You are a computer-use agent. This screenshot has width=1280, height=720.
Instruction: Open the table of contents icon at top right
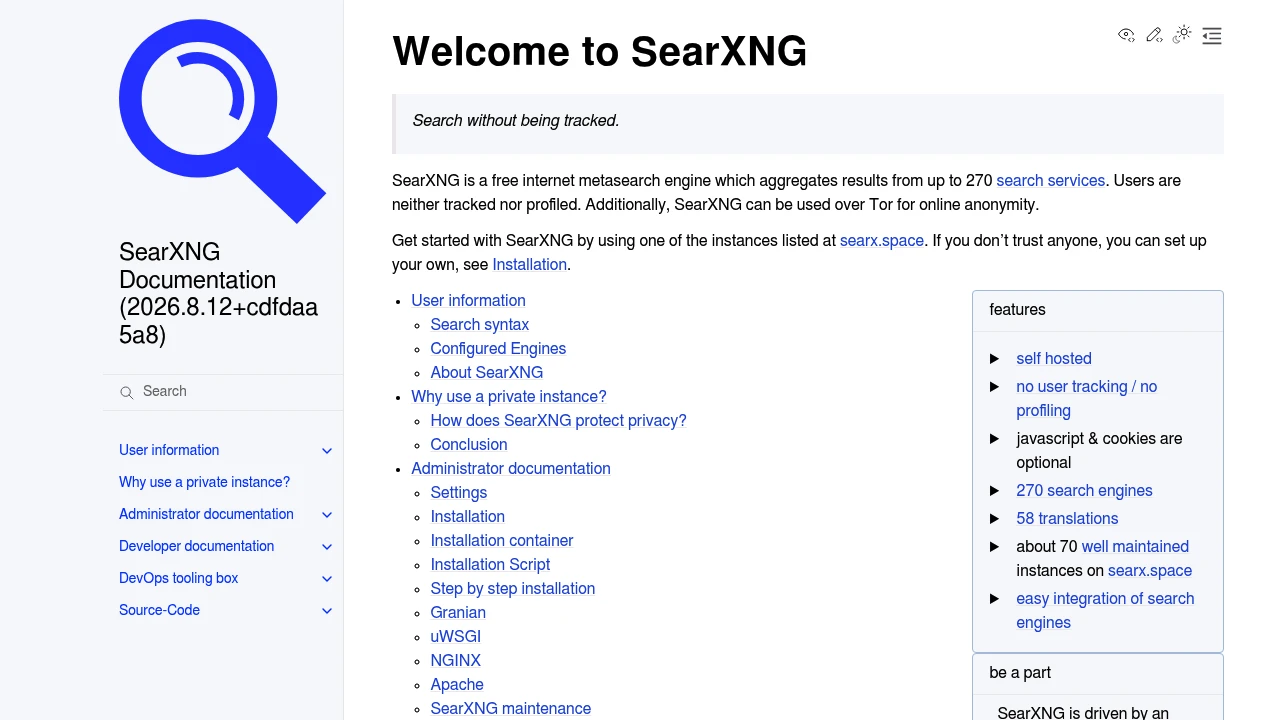tap(1212, 36)
